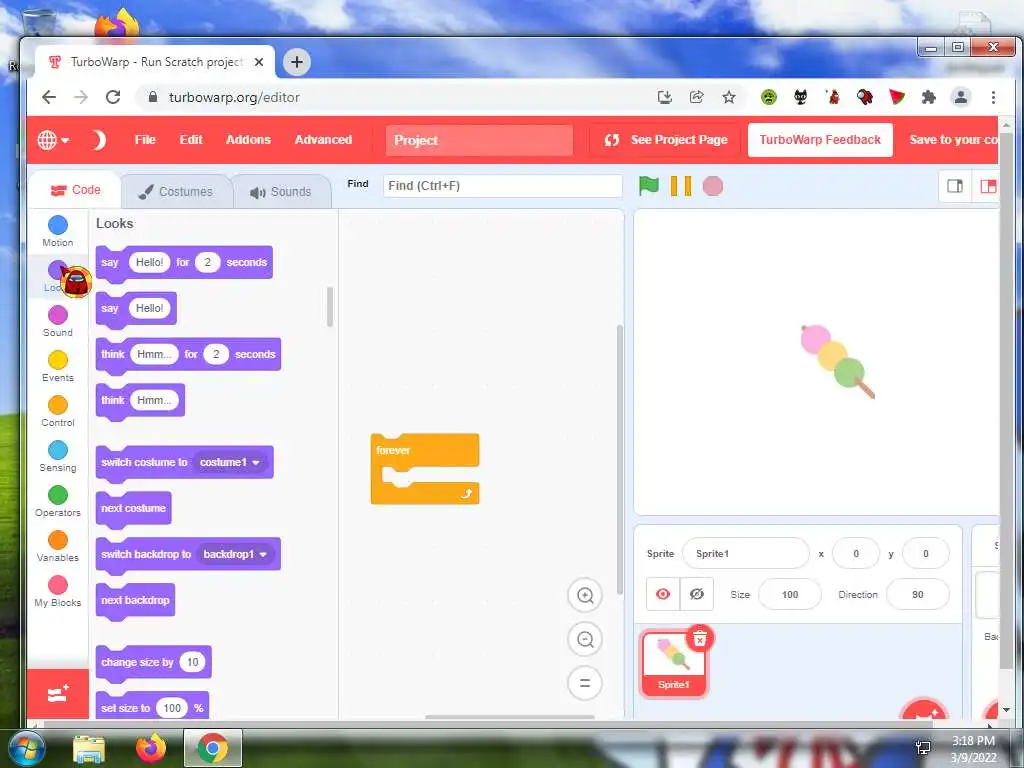Click the Find (Ctrl+F) search field
Viewport: 1024px width, 768px height.
point(502,185)
